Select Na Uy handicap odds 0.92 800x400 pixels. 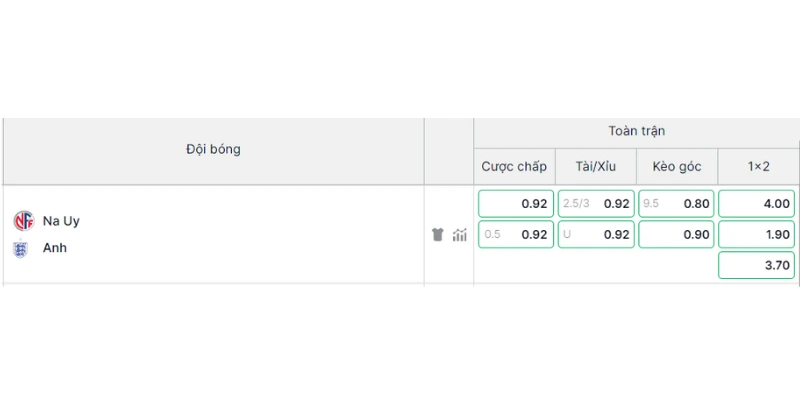point(516,204)
